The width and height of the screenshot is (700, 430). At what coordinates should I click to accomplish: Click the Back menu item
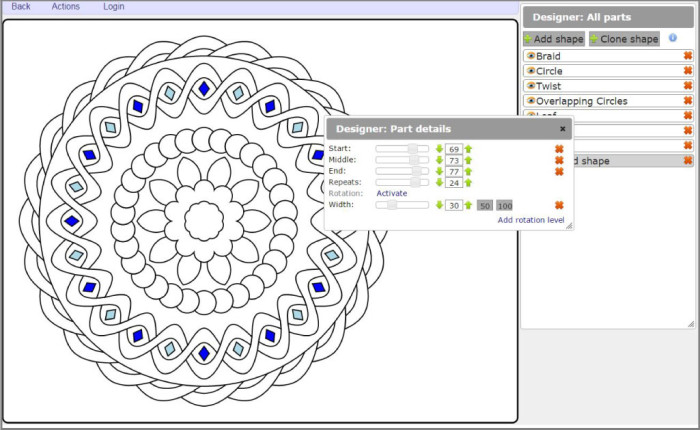tap(21, 7)
